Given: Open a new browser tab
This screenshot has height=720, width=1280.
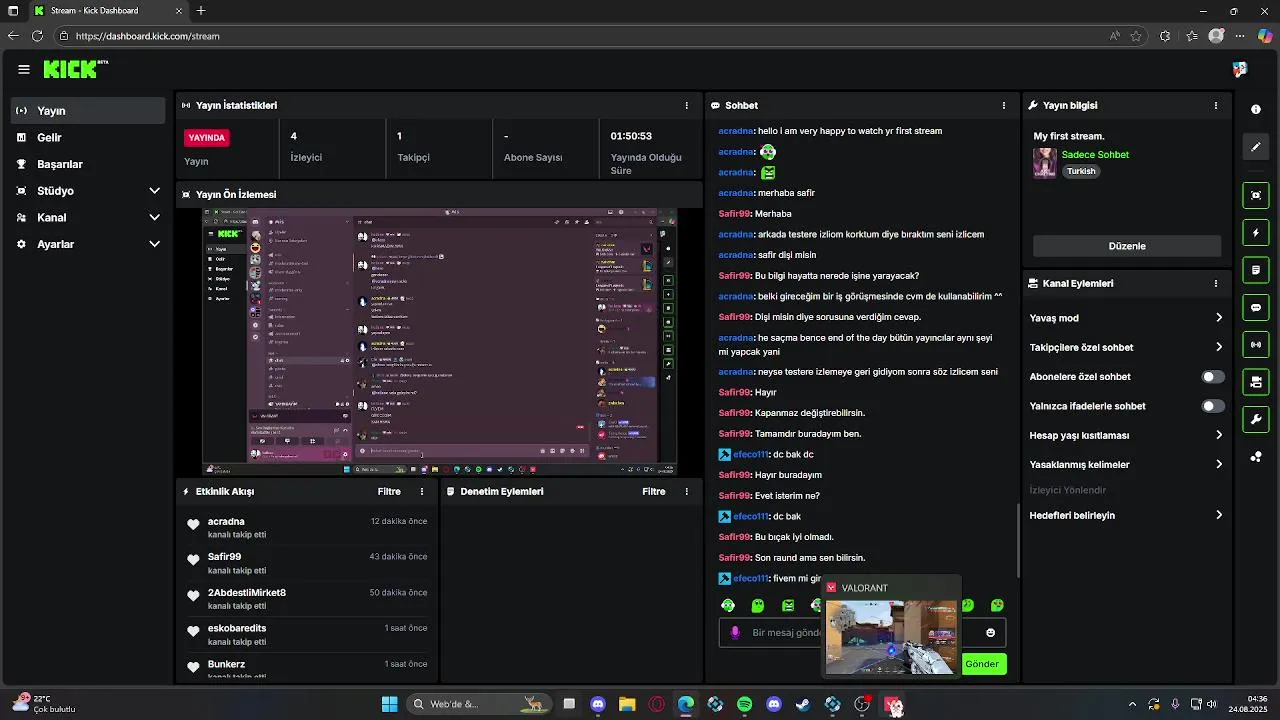Looking at the screenshot, I should [x=201, y=11].
